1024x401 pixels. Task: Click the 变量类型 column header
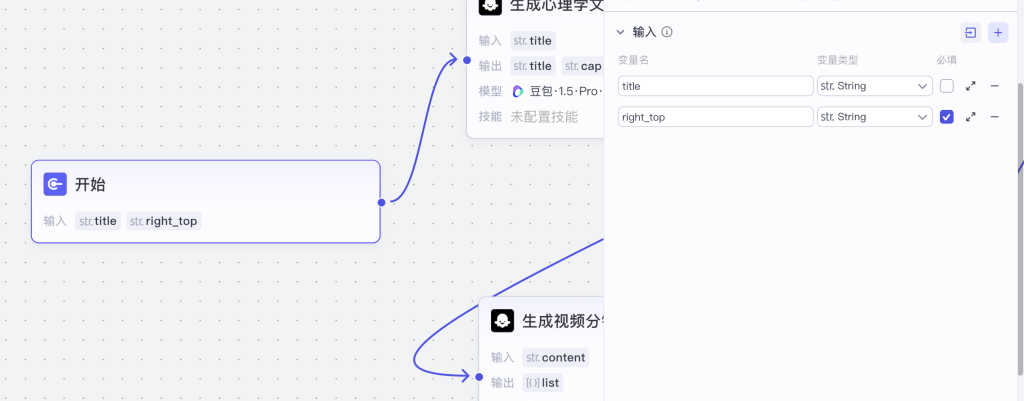pyautogui.click(x=837, y=60)
